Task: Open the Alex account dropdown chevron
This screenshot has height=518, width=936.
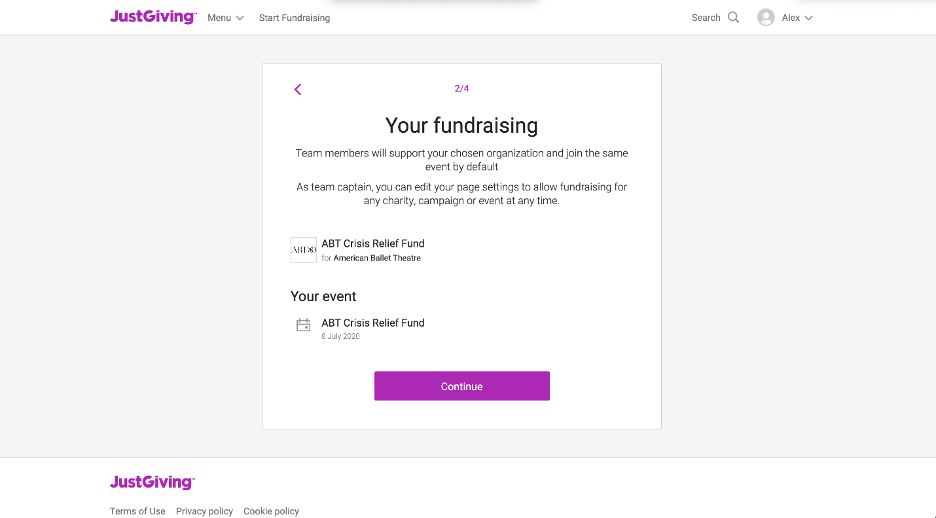Action: point(809,18)
